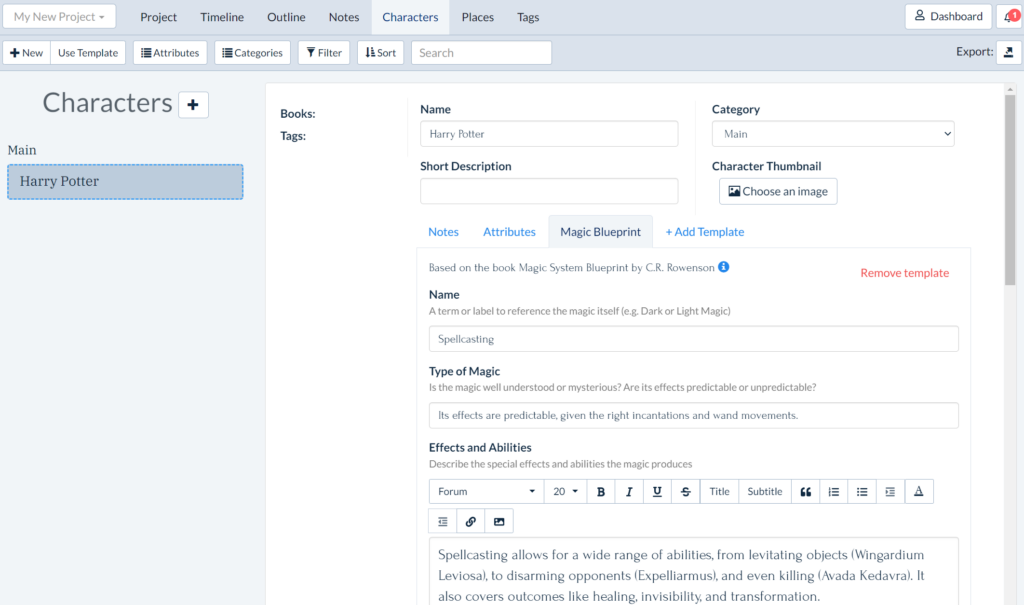This screenshot has height=605, width=1024.
Task: Click the Export icon button
Action: click(1008, 52)
